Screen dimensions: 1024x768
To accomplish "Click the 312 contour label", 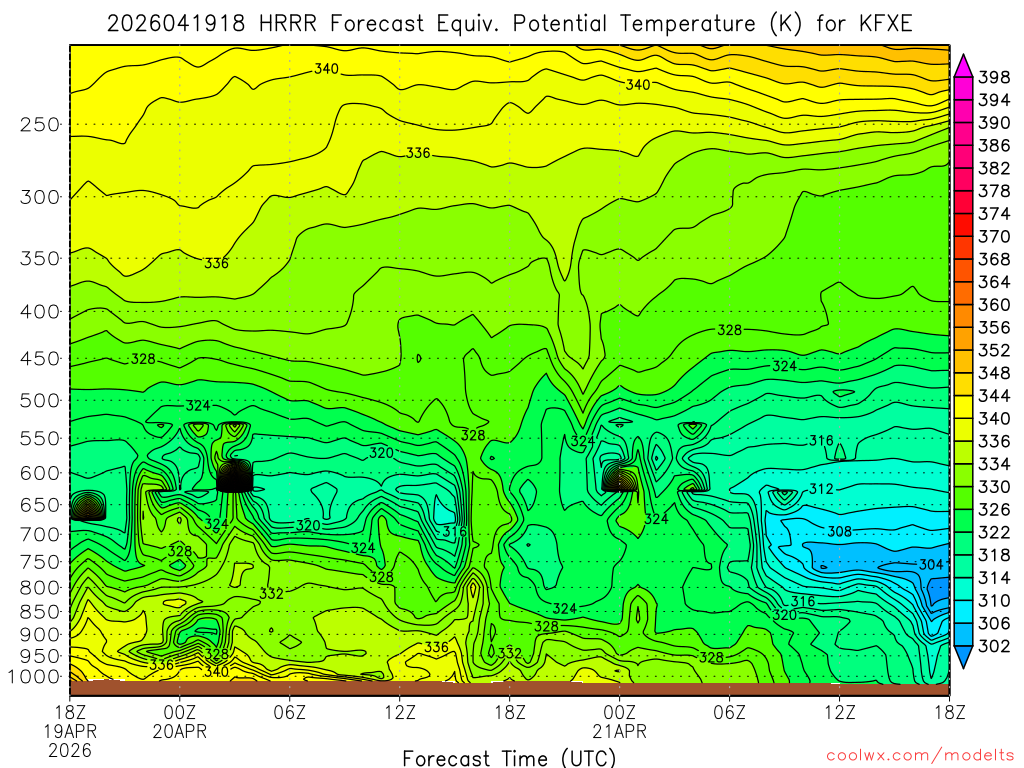I will click(821, 488).
